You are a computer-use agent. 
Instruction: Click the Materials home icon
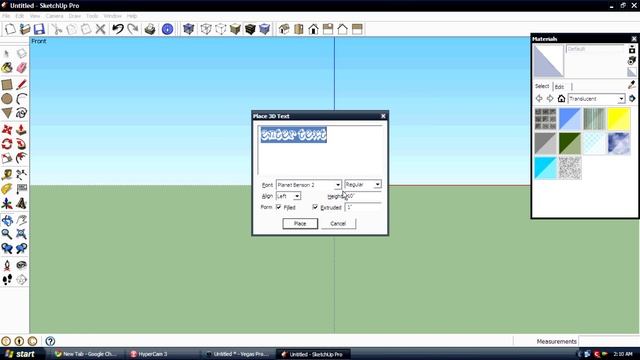561,98
